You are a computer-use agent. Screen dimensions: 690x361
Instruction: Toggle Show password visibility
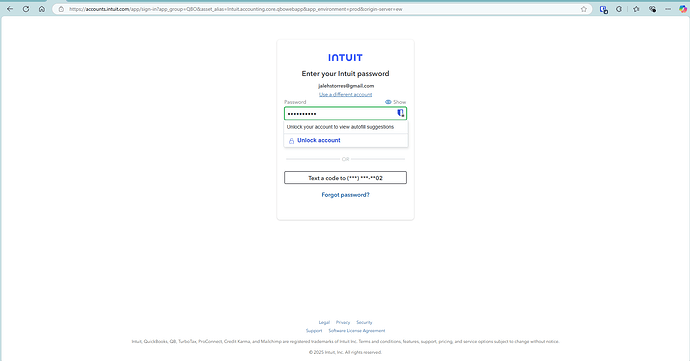[x=395, y=102]
